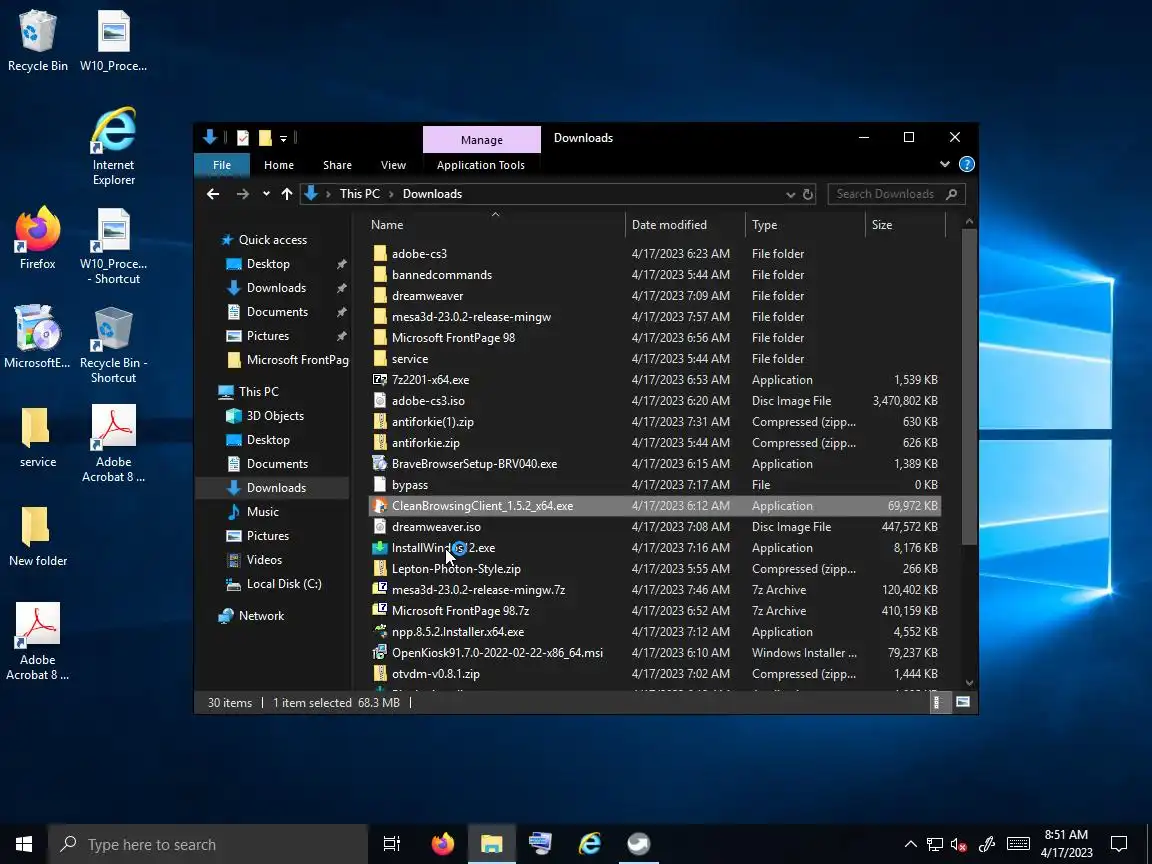The image size is (1152, 864).
Task: Click This PC in the address bar
Action: pyautogui.click(x=360, y=194)
